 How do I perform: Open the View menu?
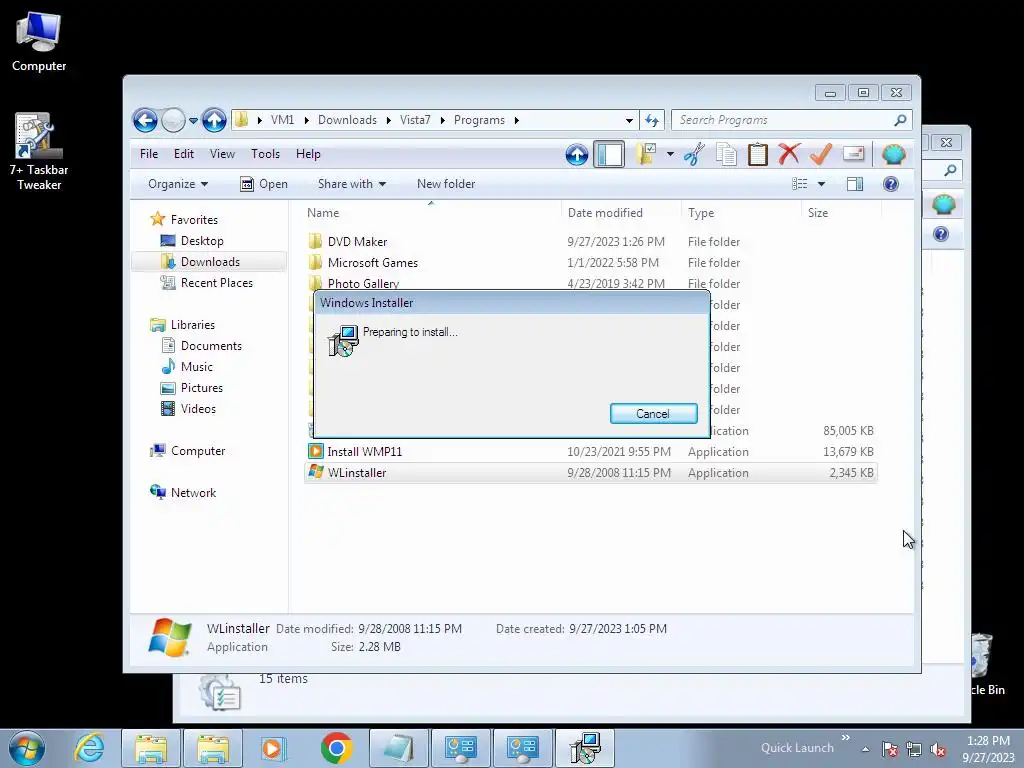coord(222,154)
